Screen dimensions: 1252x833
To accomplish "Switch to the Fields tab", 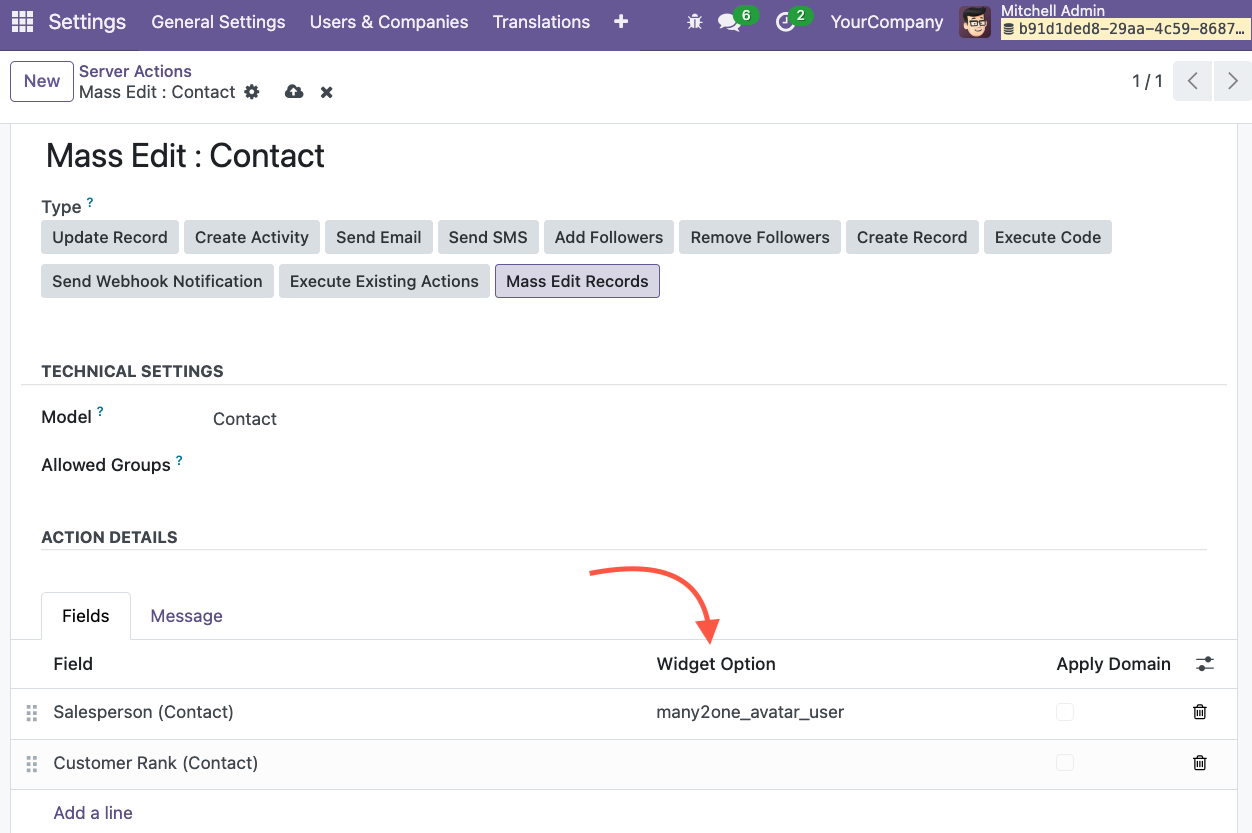I will click(x=86, y=616).
